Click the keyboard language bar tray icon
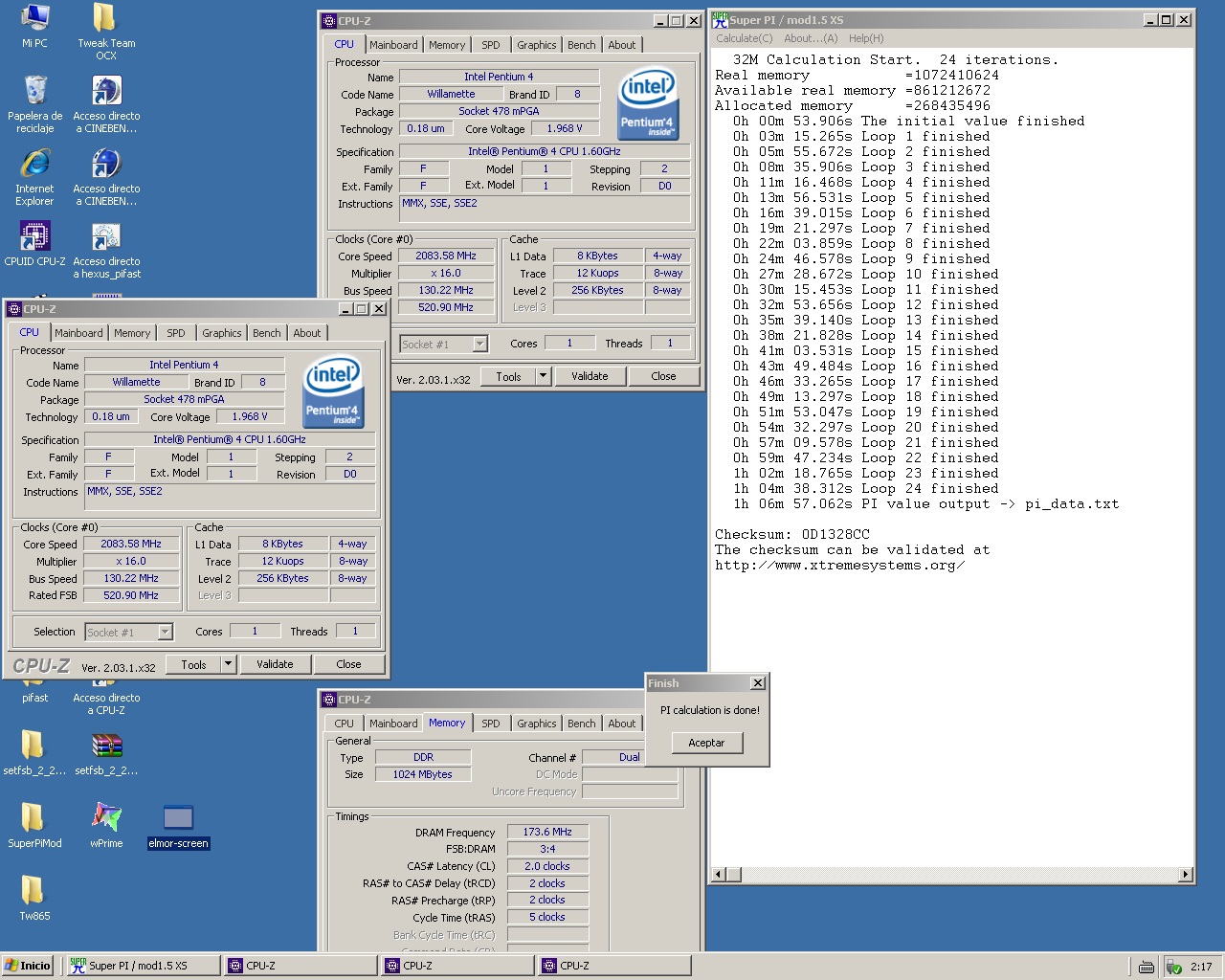This screenshot has height=980, width=1225. [x=1147, y=967]
